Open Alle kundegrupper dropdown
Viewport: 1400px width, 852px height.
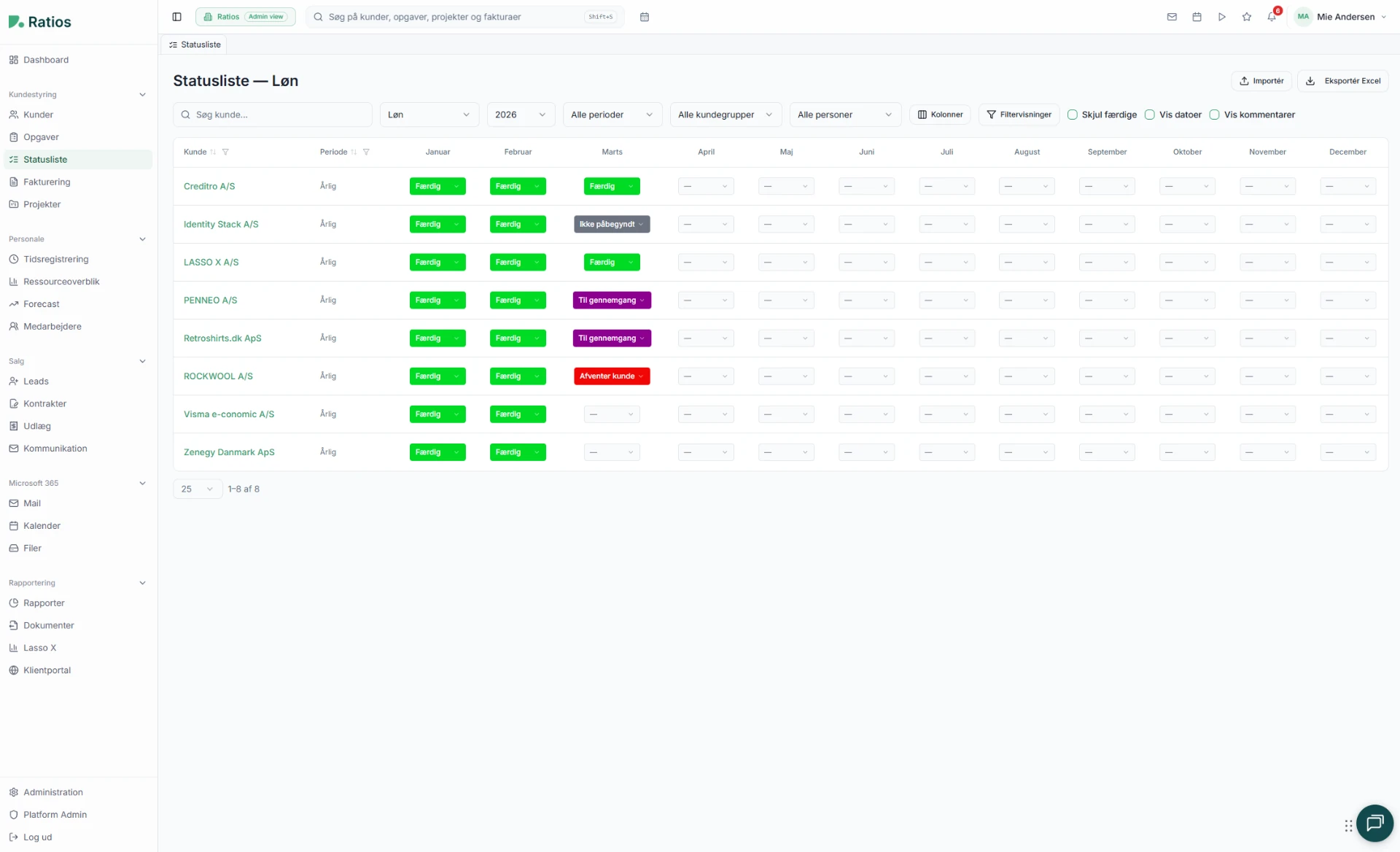[x=726, y=115]
